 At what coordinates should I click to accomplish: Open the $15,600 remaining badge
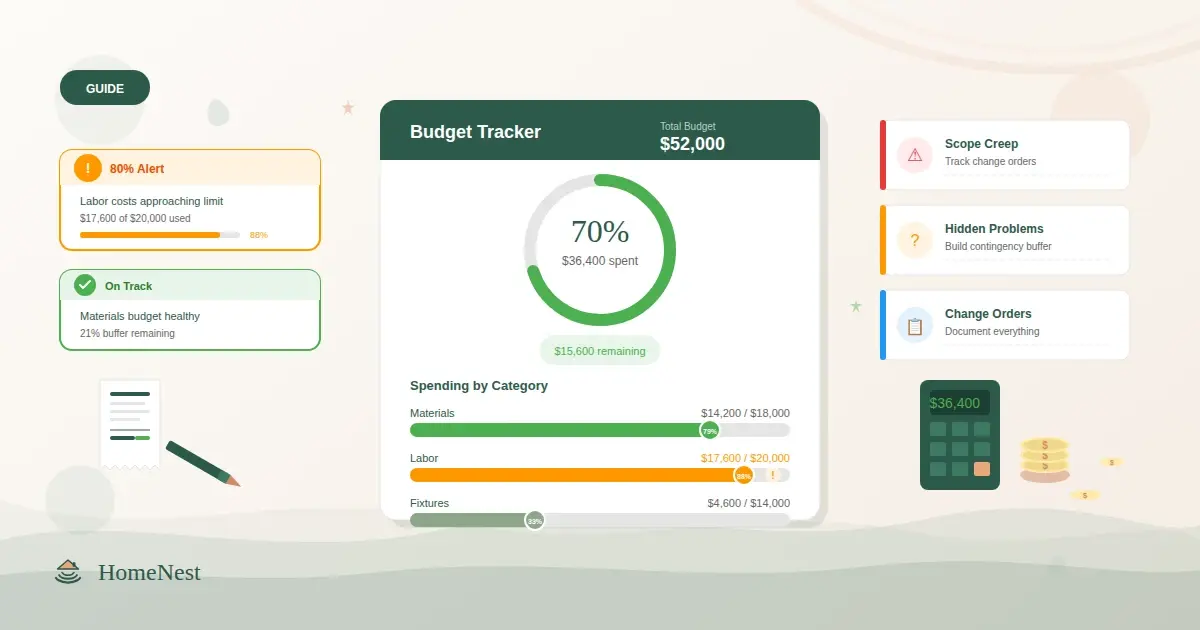point(600,350)
